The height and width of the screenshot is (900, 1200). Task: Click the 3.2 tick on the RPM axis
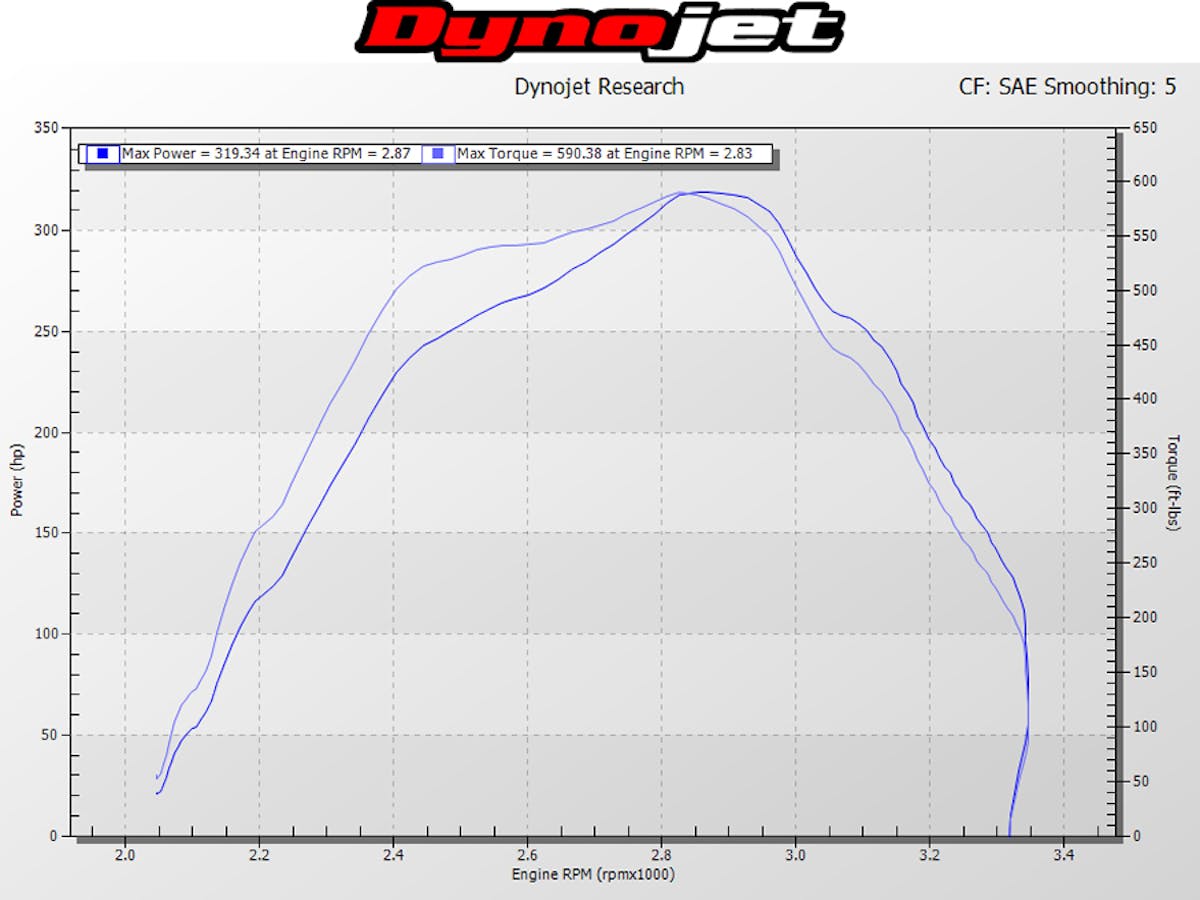[x=928, y=856]
